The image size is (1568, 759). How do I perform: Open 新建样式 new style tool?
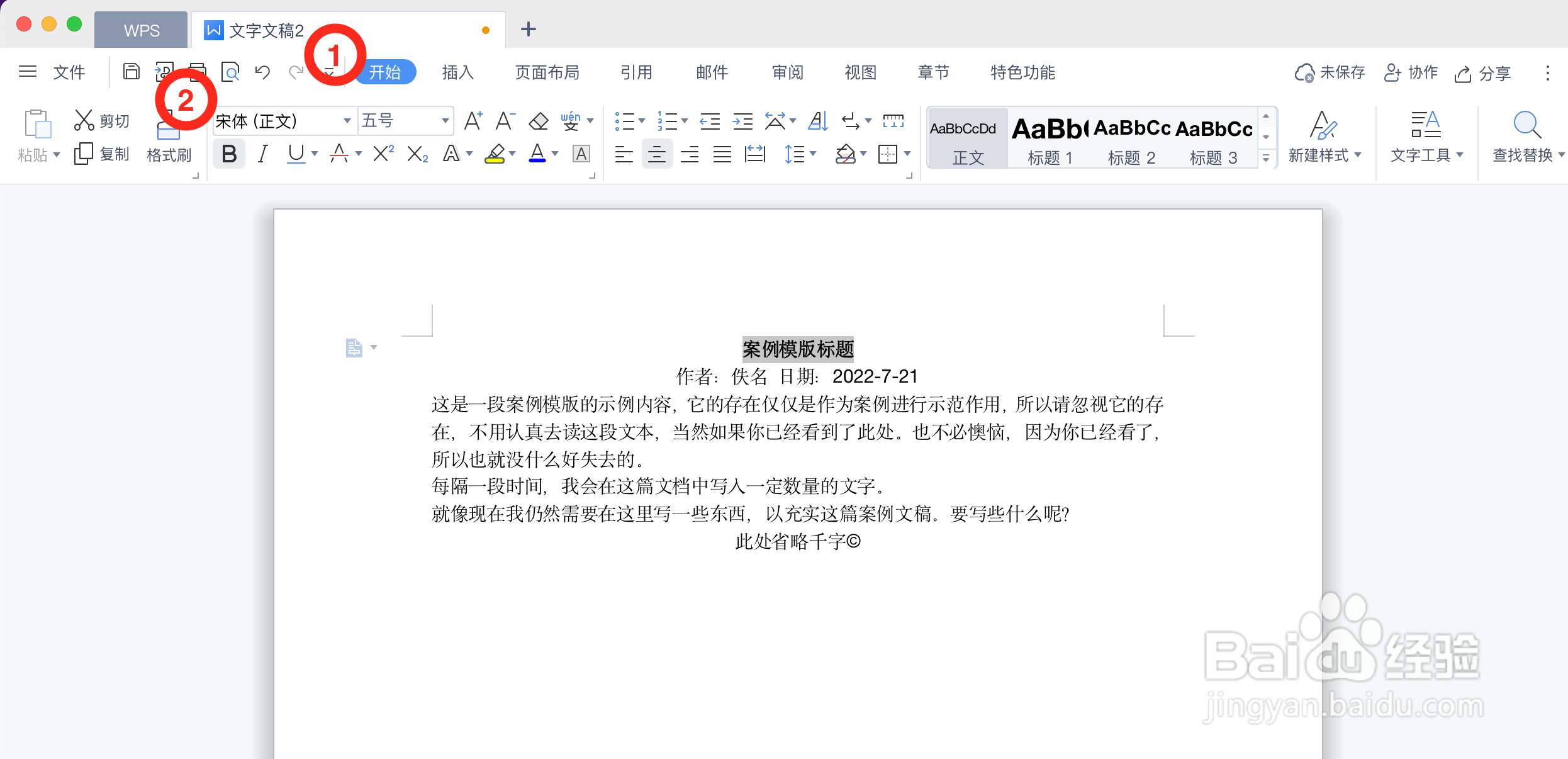[x=1324, y=137]
